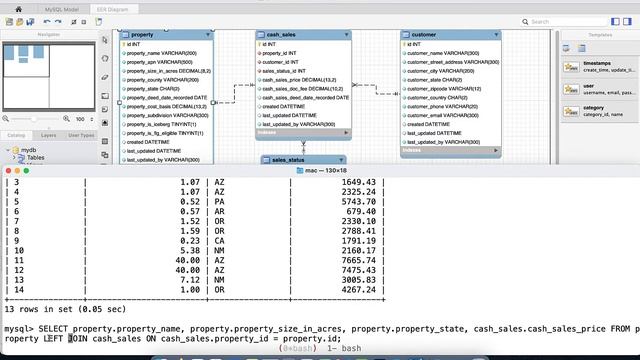The height and width of the screenshot is (360, 640).
Task: Collapse the mydb schema tree node
Action: pos(8,150)
